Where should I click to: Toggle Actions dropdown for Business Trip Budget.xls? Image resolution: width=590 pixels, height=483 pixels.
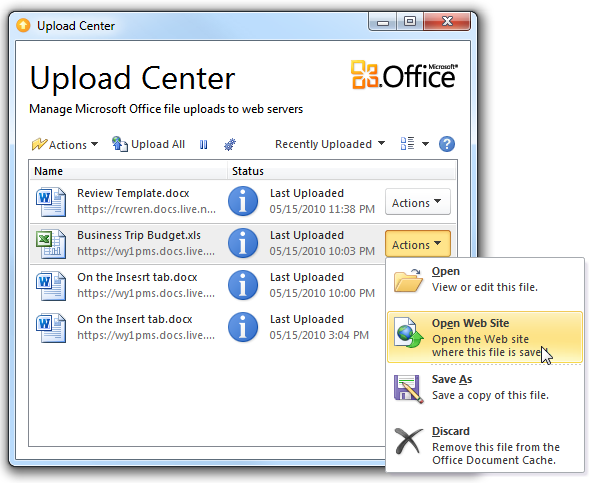pos(418,244)
